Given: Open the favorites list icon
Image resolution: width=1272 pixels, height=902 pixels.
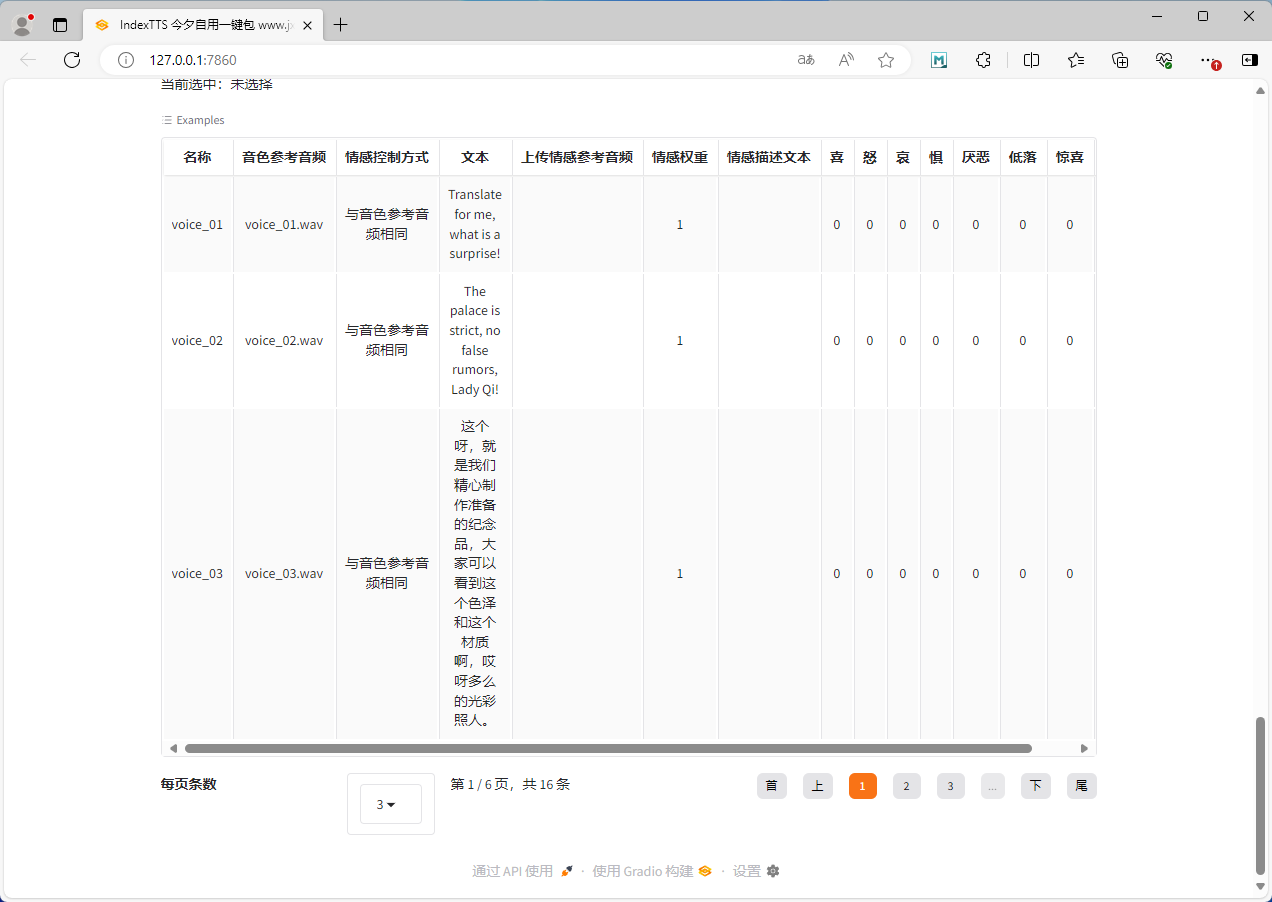Looking at the screenshot, I should click(1076, 60).
